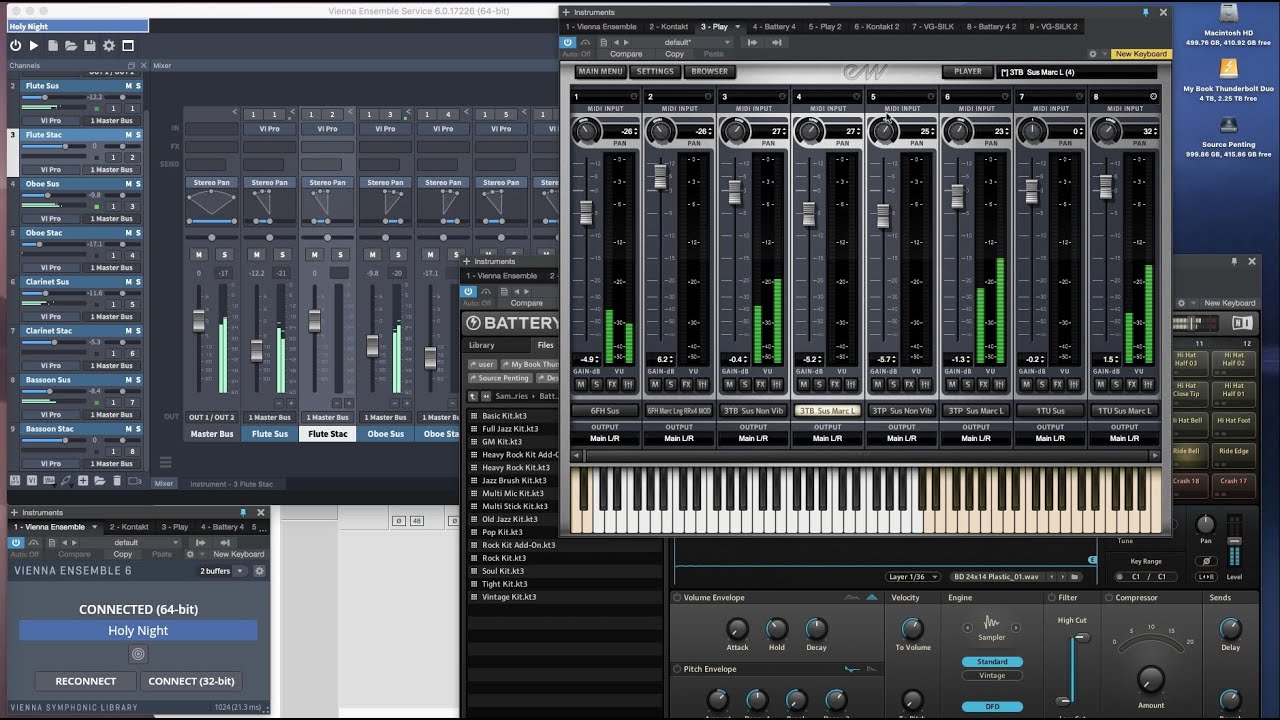Open the Main L/R output selector of Play channel 1
The height and width of the screenshot is (720, 1280).
click(605, 438)
